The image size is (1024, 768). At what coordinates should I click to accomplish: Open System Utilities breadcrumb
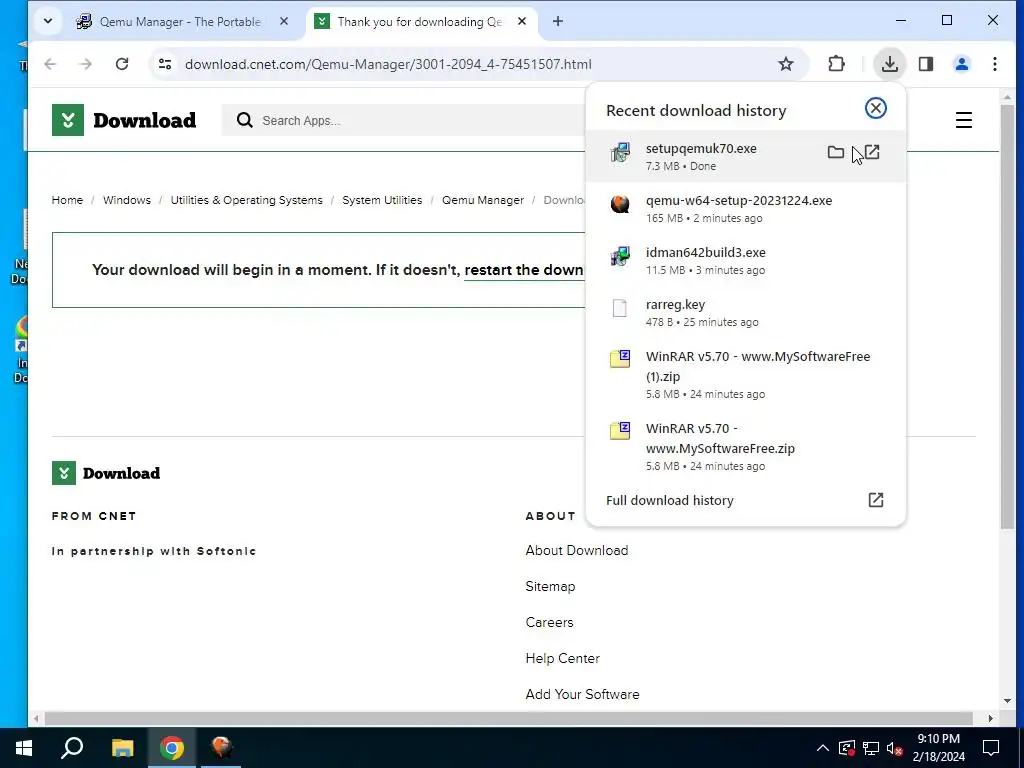pyautogui.click(x=382, y=200)
